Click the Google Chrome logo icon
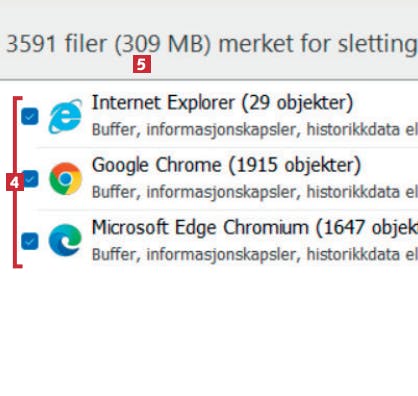The width and height of the screenshot is (418, 396). pos(65,179)
